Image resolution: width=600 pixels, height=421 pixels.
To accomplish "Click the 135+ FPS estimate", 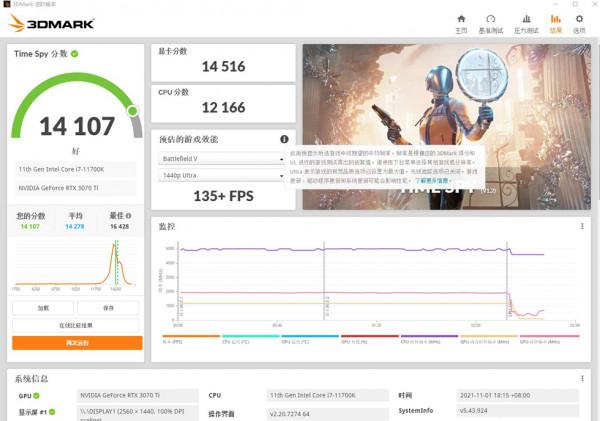I will tap(223, 196).
